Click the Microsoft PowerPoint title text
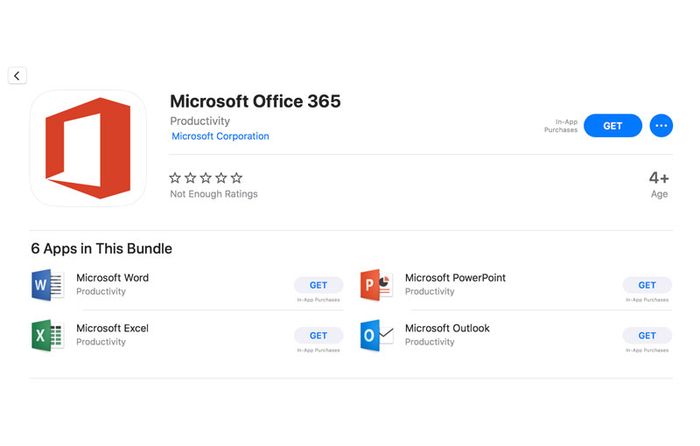This screenshot has width=700, height=446. point(455,278)
